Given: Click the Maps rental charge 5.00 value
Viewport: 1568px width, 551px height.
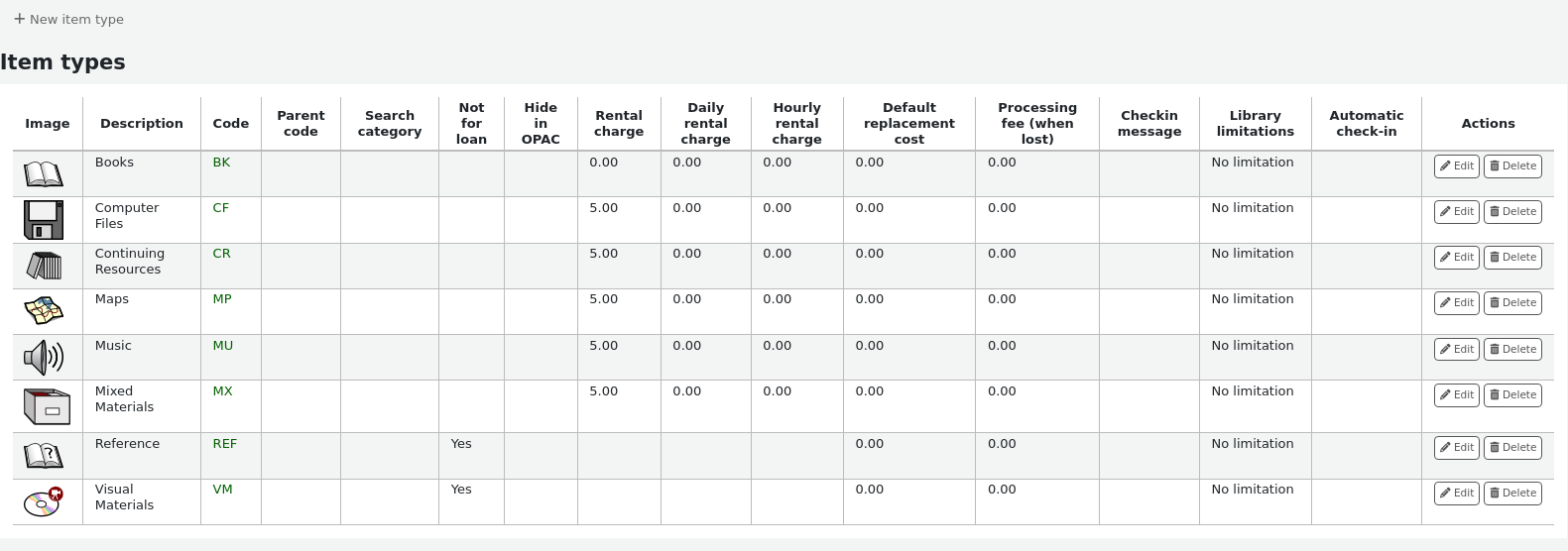Looking at the screenshot, I should click(603, 299).
